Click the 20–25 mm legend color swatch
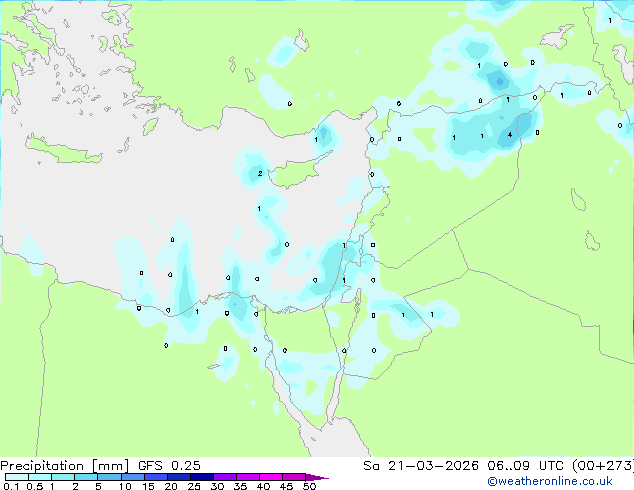Screen dimensions: 634x490 point(178,477)
